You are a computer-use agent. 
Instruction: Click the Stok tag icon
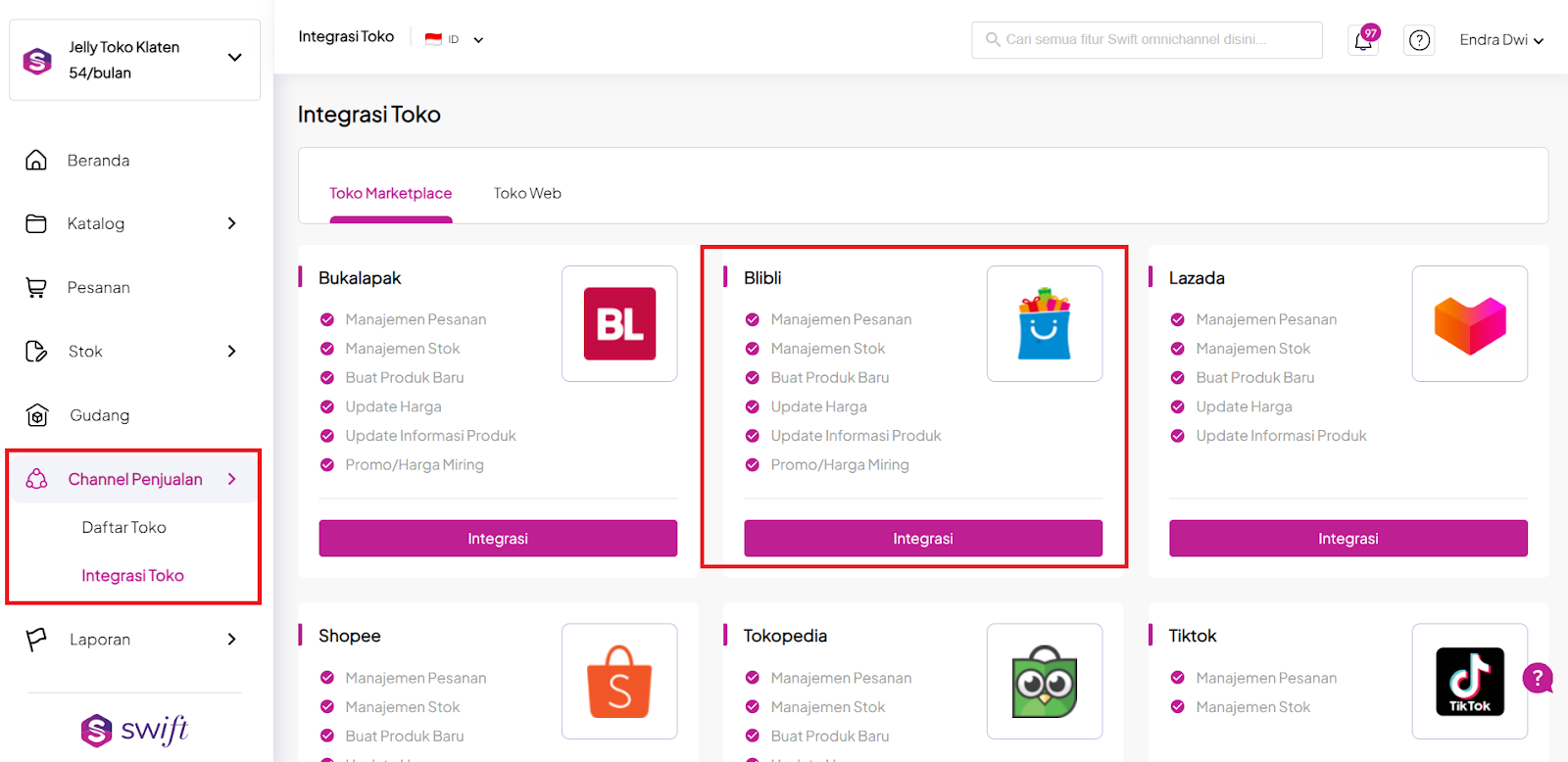point(36,351)
